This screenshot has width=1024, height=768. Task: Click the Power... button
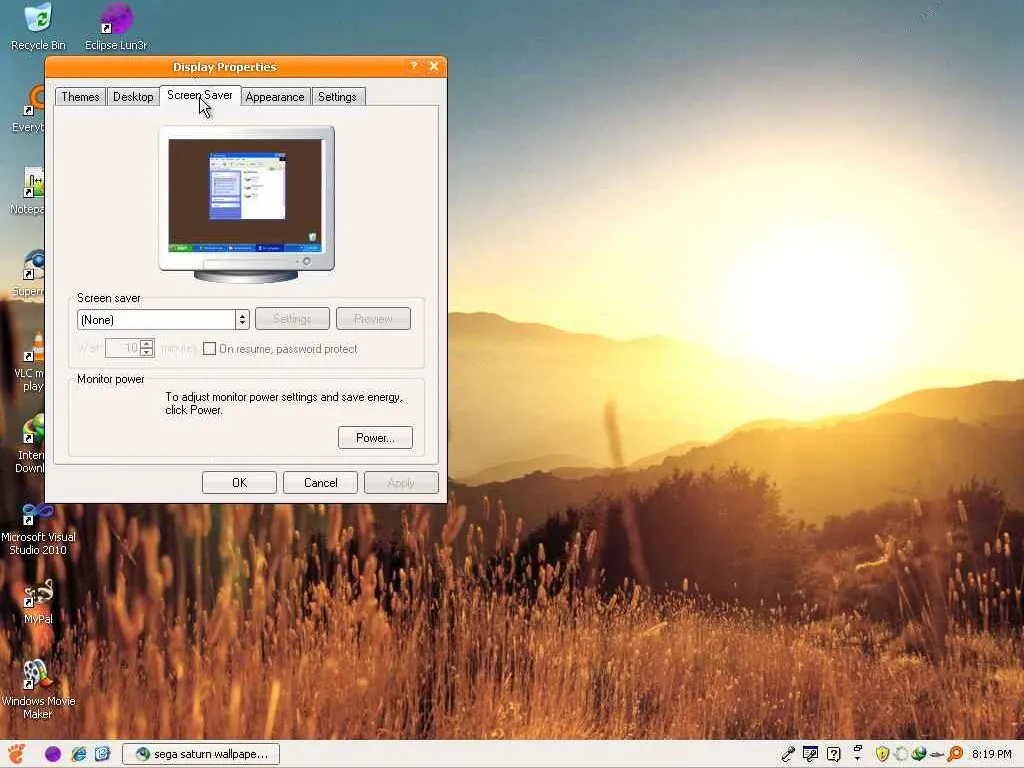376,438
